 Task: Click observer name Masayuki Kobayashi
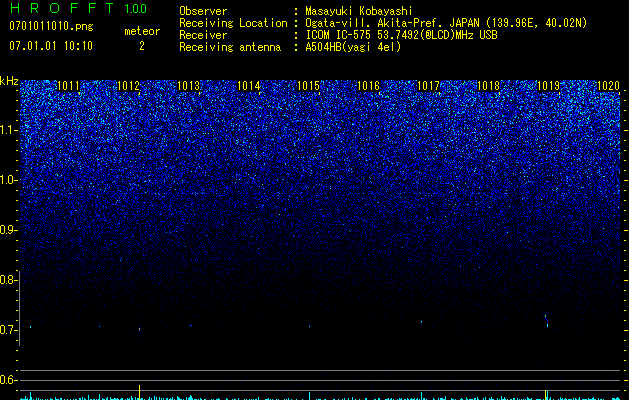click(359, 11)
